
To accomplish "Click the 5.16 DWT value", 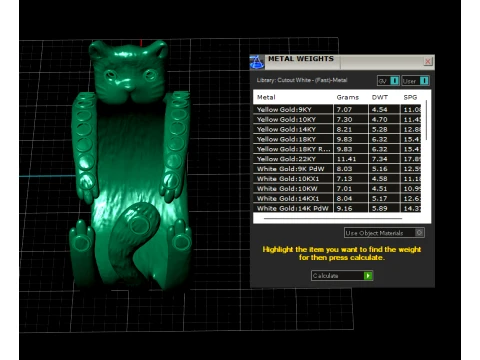I will point(380,169).
